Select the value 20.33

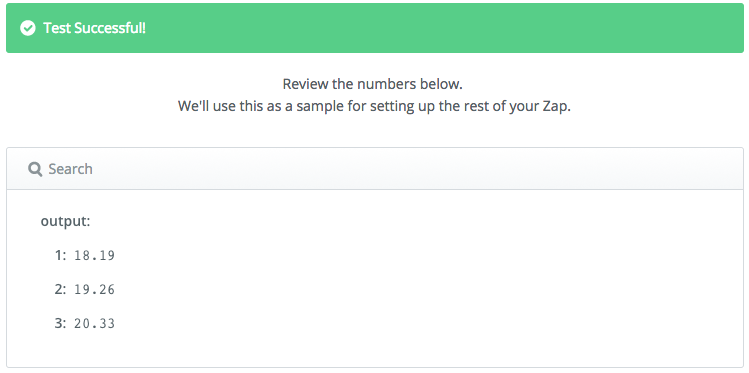click(x=95, y=324)
